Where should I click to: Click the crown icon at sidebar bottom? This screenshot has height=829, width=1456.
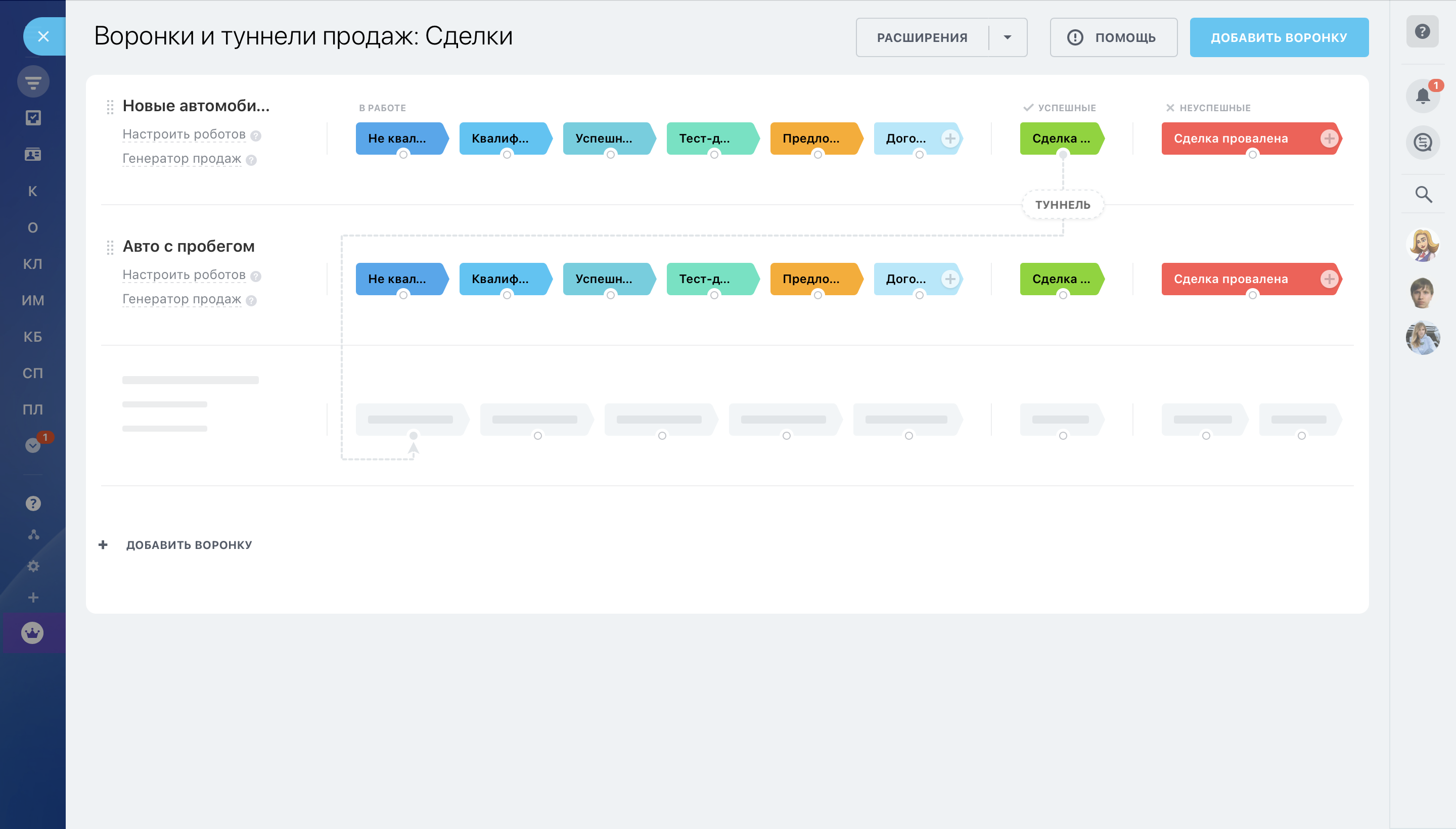(32, 632)
